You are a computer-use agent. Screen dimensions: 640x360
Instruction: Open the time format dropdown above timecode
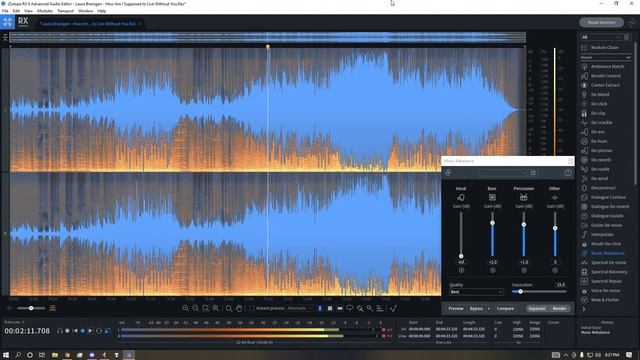tap(14, 322)
